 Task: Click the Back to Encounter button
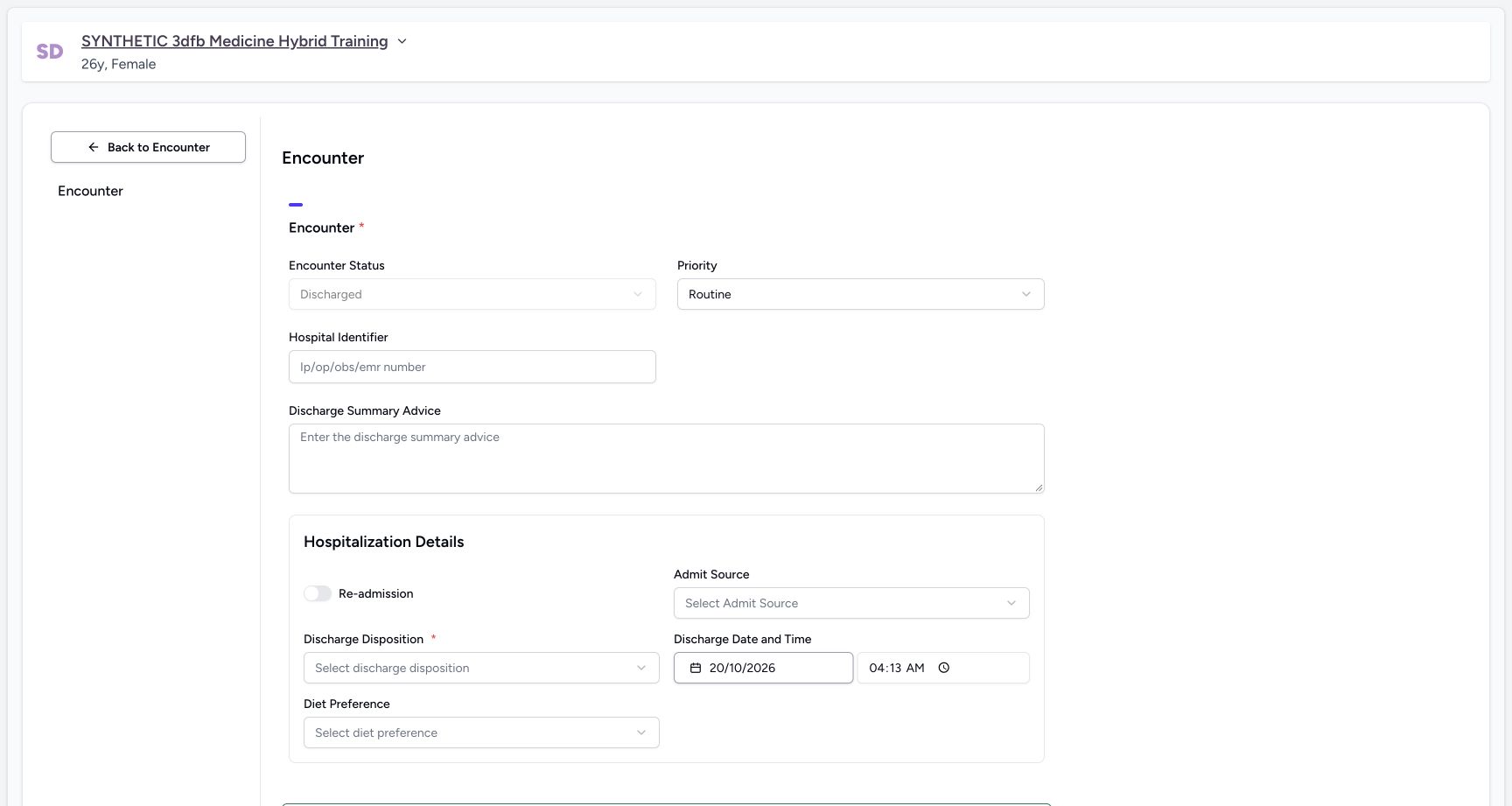(148, 147)
